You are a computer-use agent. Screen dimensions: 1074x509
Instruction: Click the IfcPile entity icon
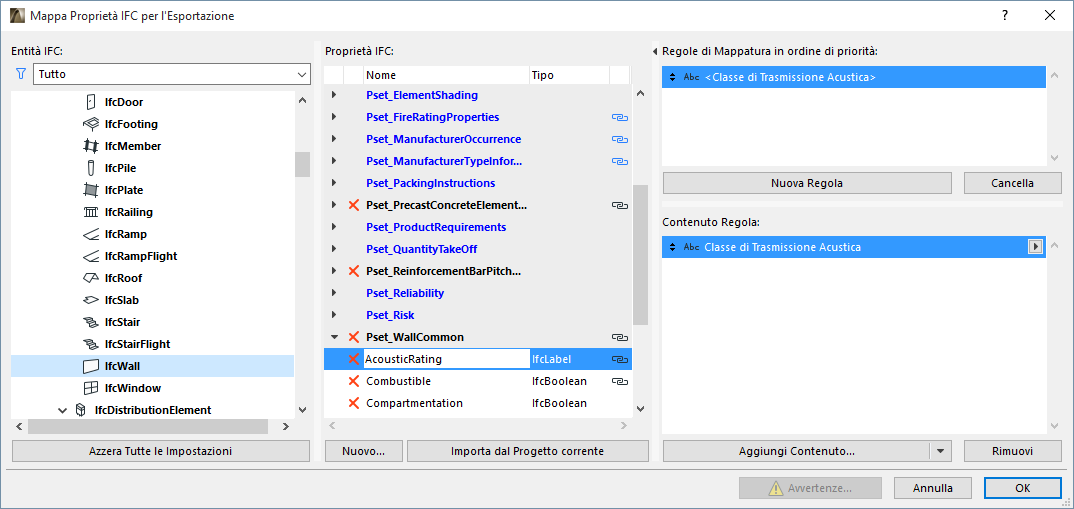pyautogui.click(x=90, y=168)
